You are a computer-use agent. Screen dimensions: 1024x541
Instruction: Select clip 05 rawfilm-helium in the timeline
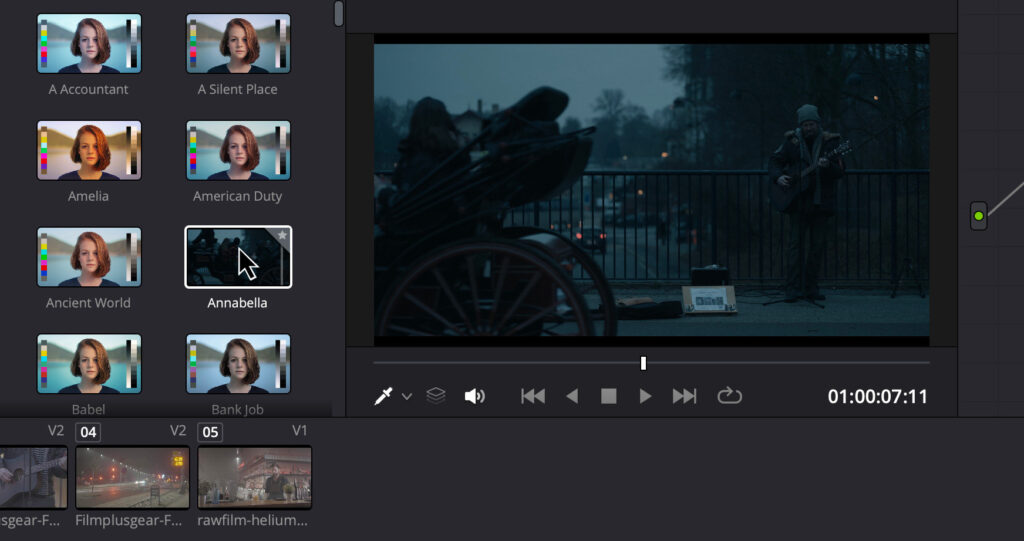(255, 477)
